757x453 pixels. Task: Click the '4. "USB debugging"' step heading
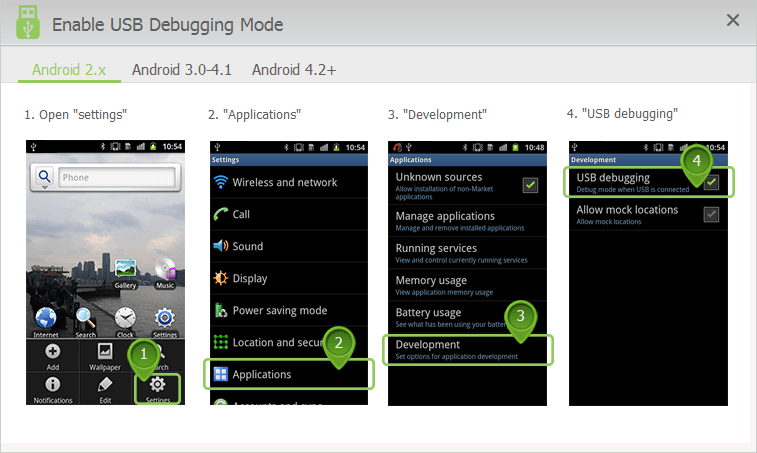(622, 114)
